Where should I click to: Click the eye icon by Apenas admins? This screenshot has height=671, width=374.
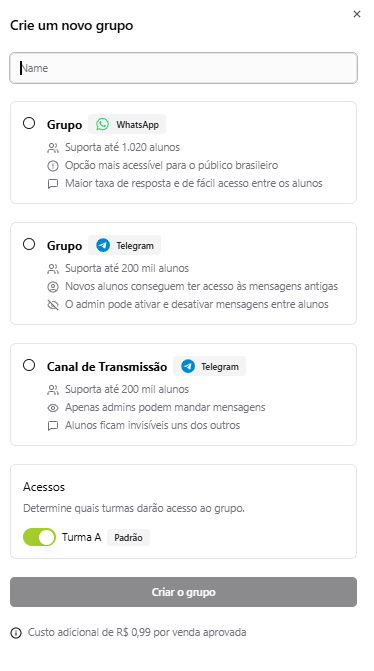(53, 408)
